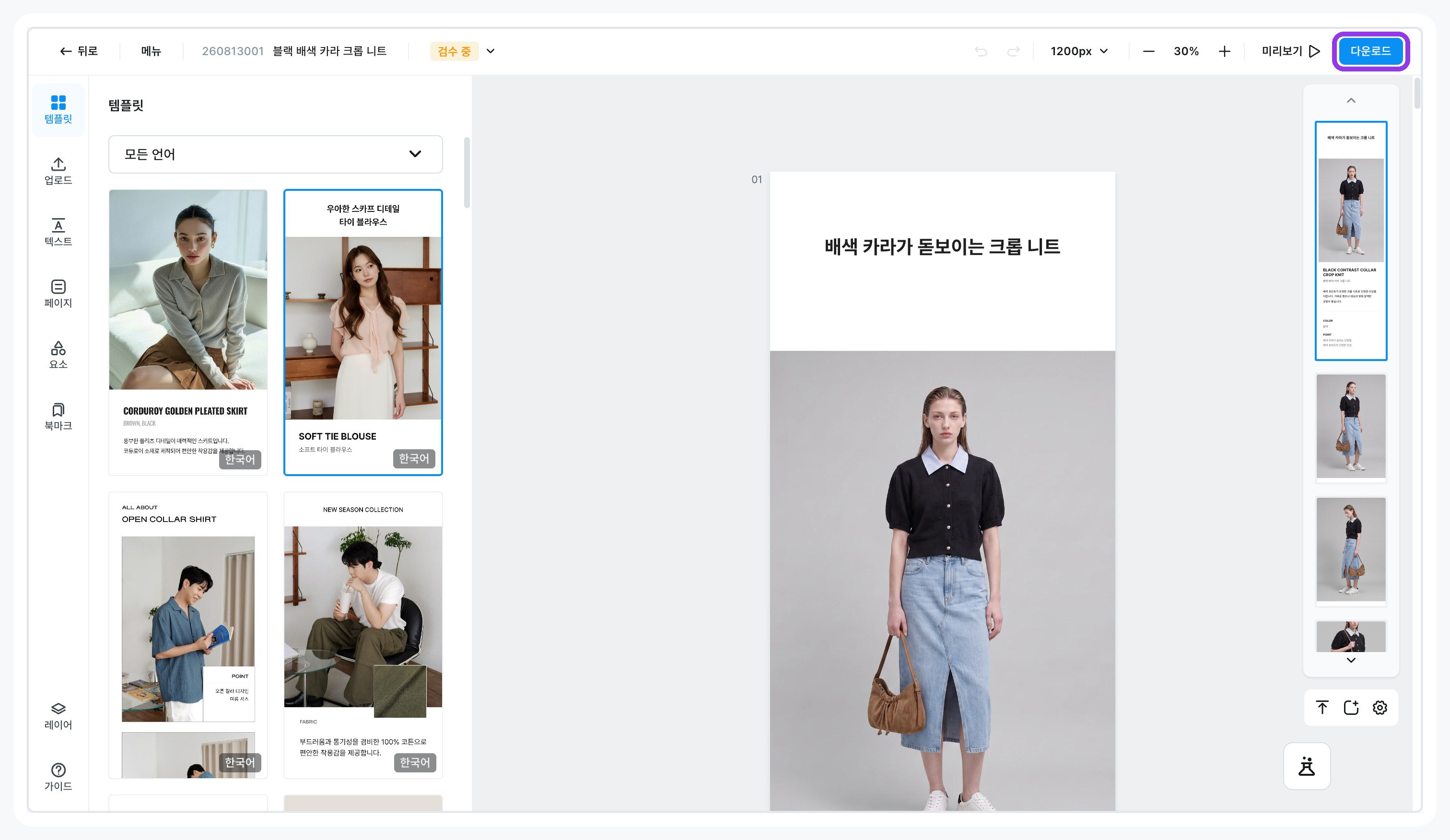
Task: Go back with 뒤로 button
Action: (79, 51)
